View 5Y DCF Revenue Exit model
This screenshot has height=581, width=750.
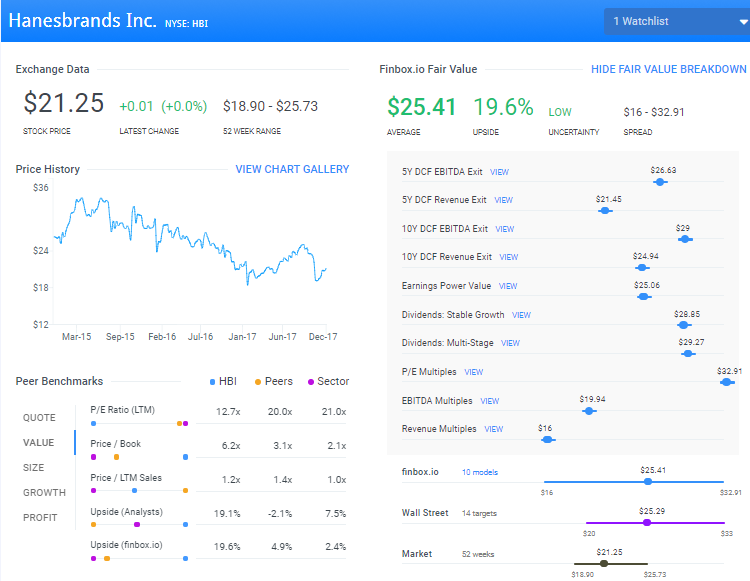tap(503, 200)
